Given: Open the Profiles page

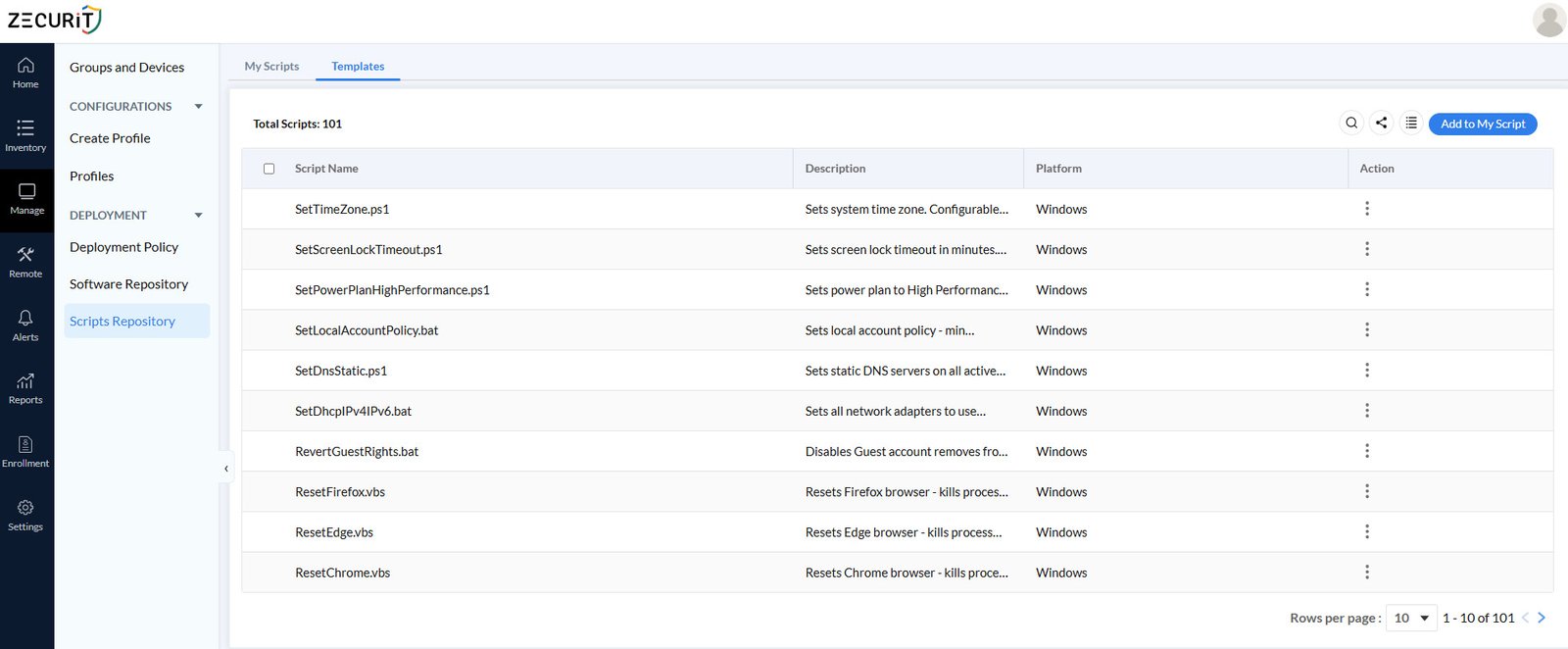Looking at the screenshot, I should tap(91, 176).
